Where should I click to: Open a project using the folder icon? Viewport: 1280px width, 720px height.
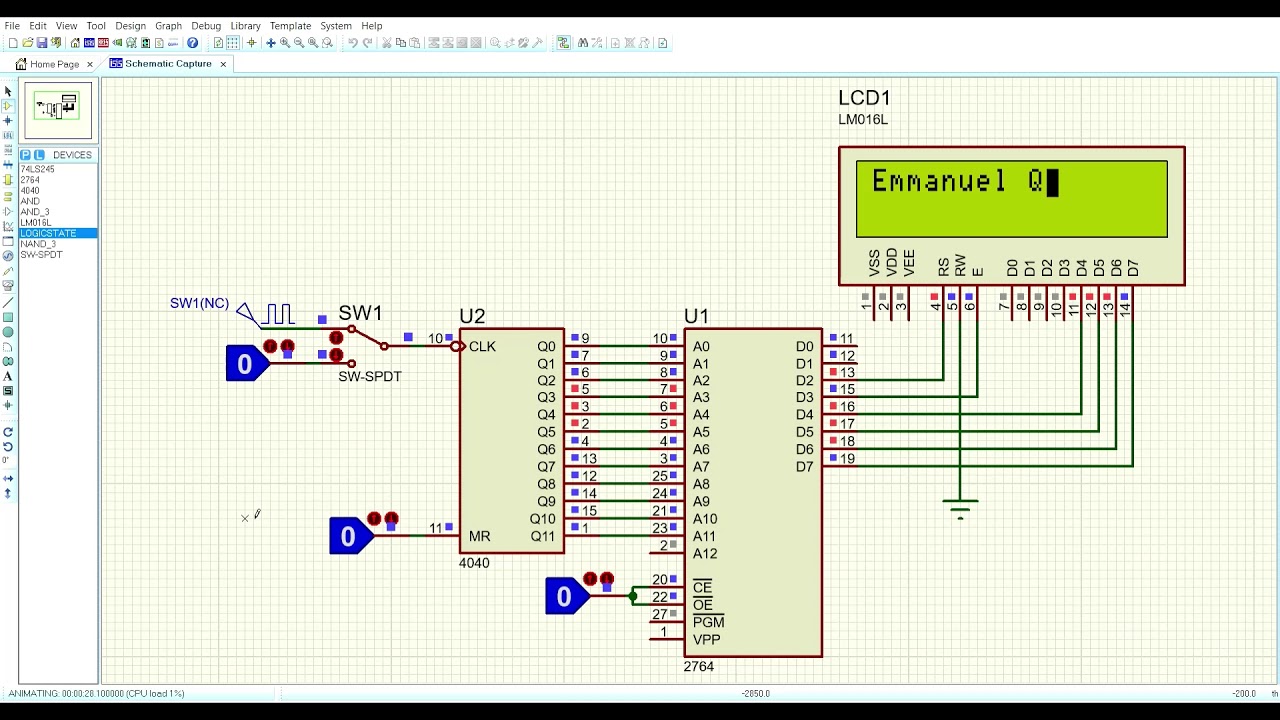click(27, 43)
